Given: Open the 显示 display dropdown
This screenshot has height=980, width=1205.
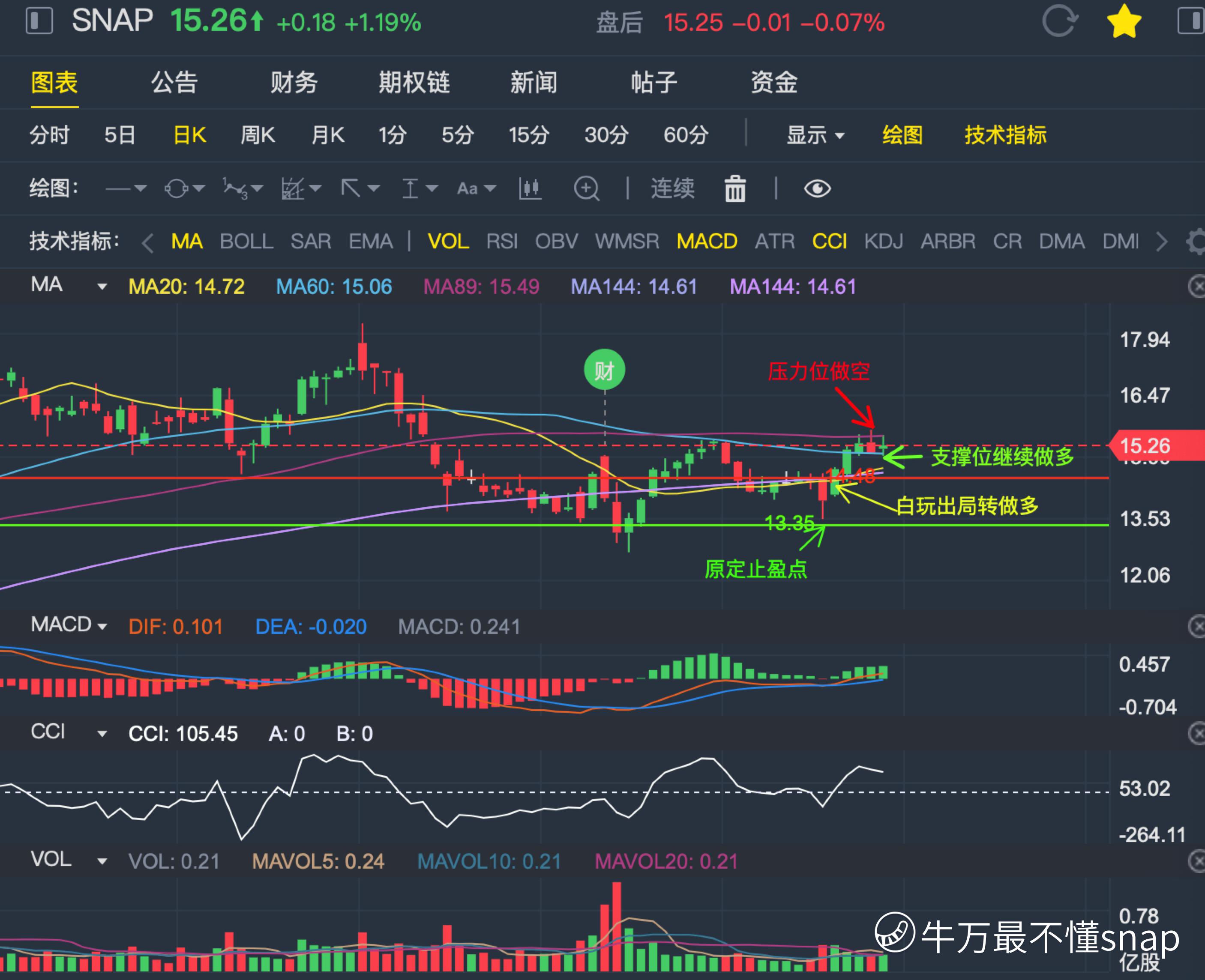Looking at the screenshot, I should click(815, 135).
